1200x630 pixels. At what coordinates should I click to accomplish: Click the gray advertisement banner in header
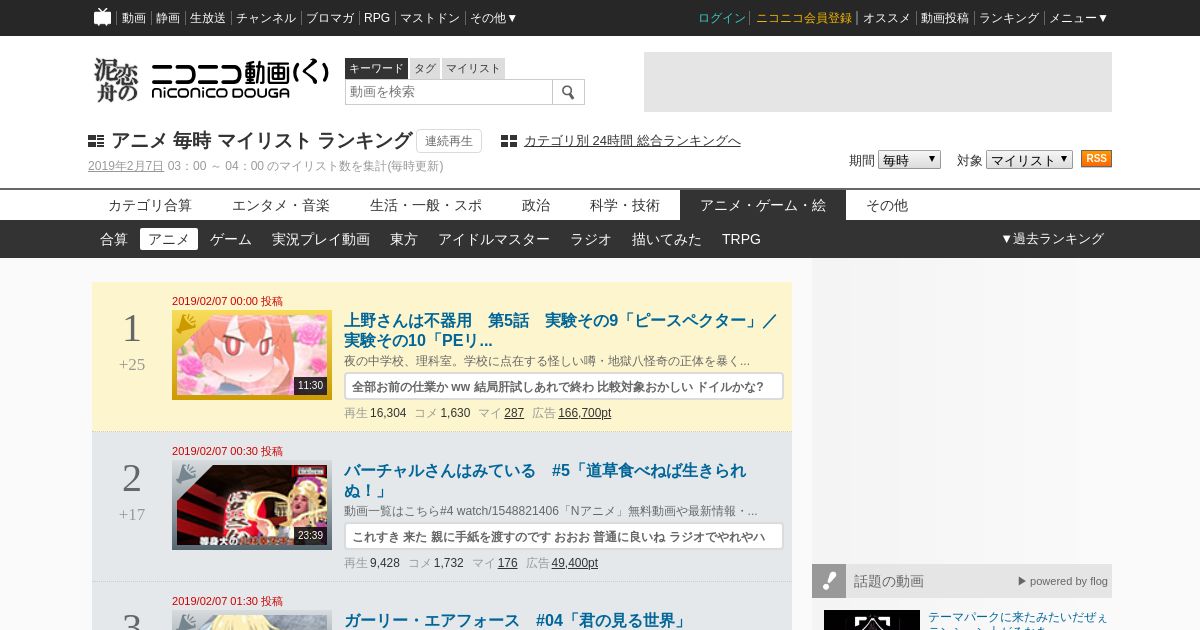(878, 82)
